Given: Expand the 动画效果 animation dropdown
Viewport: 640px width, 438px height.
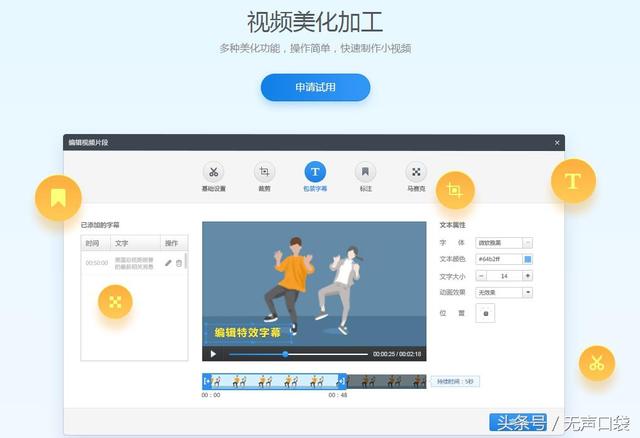Looking at the screenshot, I should click(528, 292).
